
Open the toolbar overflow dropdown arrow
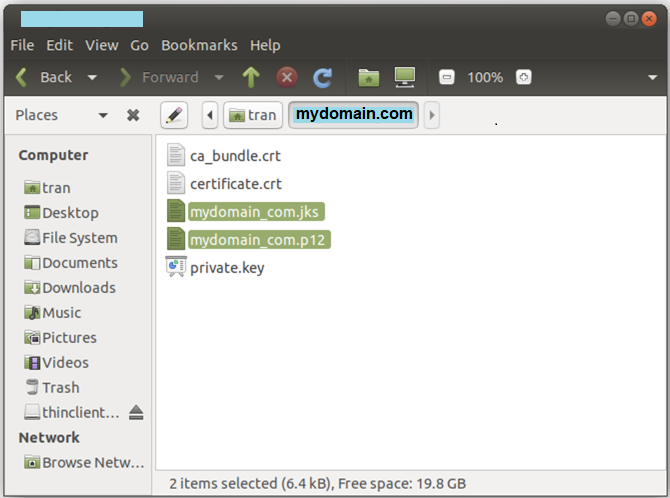pos(652,78)
